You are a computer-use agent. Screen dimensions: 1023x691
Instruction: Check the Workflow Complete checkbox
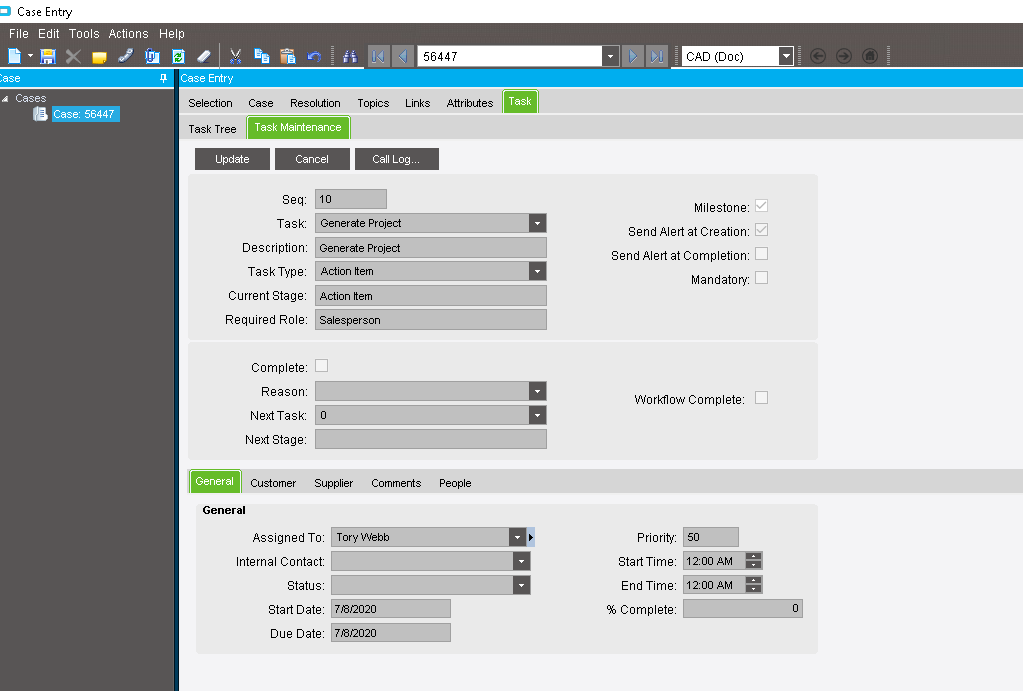761,397
